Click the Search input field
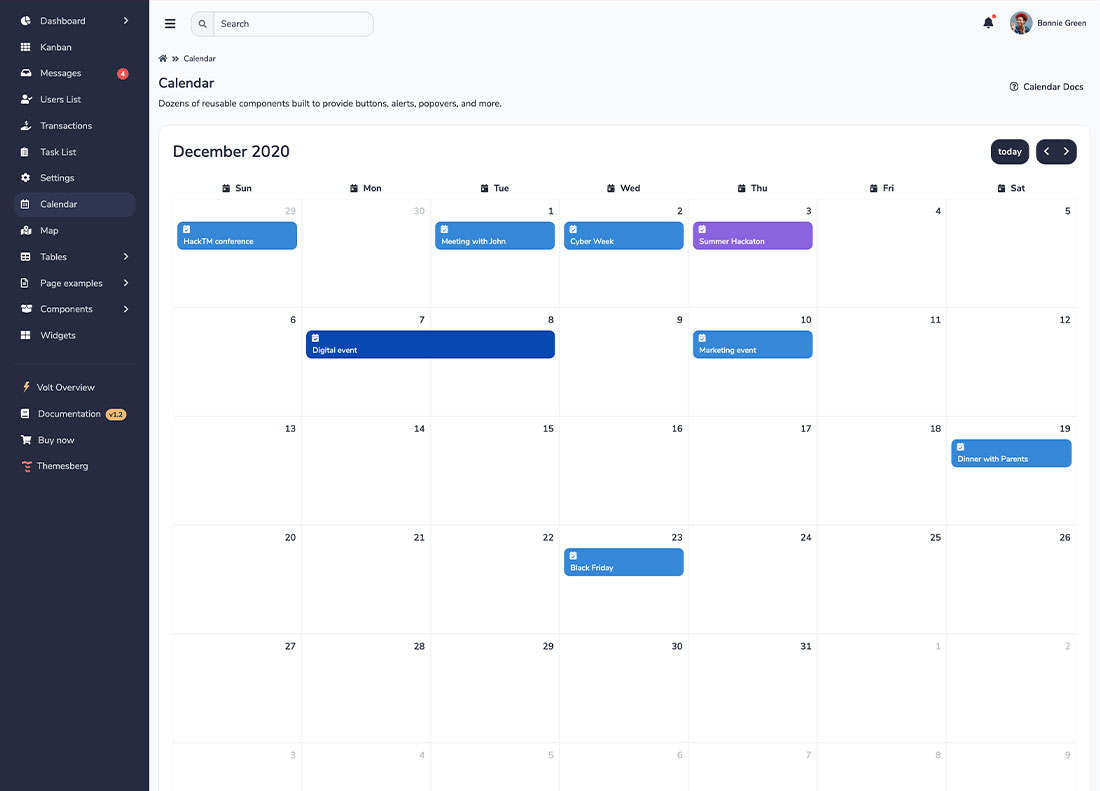This screenshot has height=791, width=1100. [x=293, y=24]
